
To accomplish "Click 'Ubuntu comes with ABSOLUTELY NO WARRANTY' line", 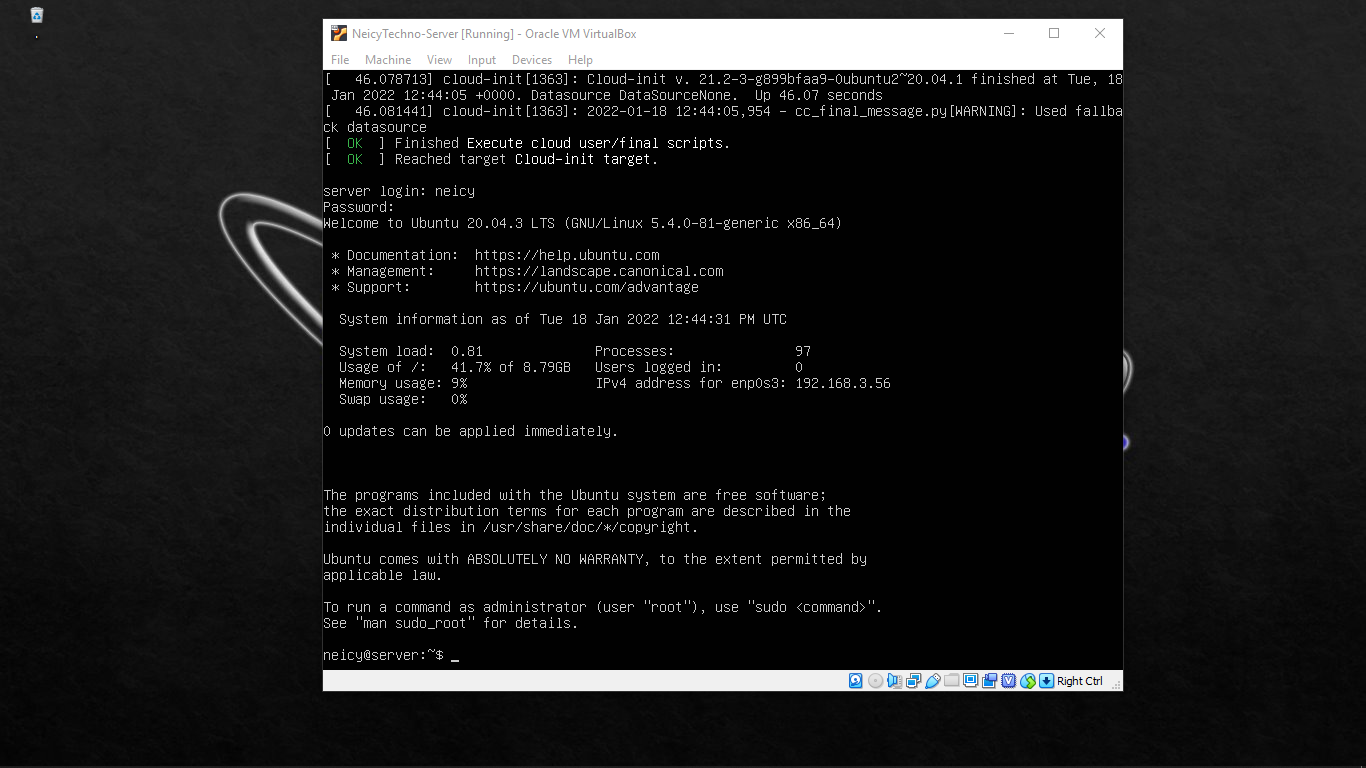I will [x=595, y=559].
